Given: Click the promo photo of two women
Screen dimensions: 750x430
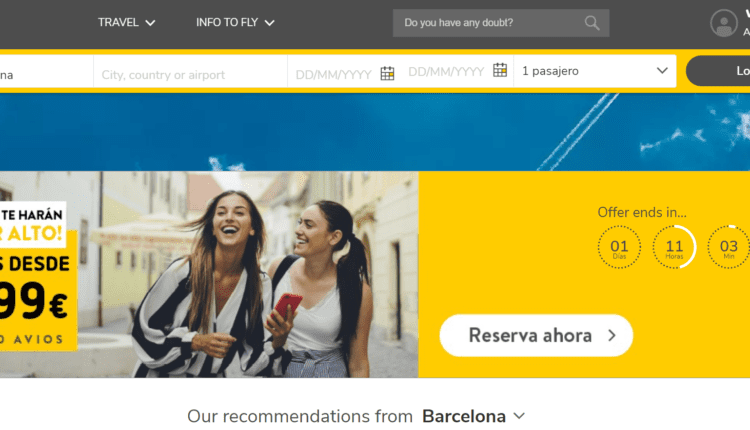Looking at the screenshot, I should coord(209,275).
